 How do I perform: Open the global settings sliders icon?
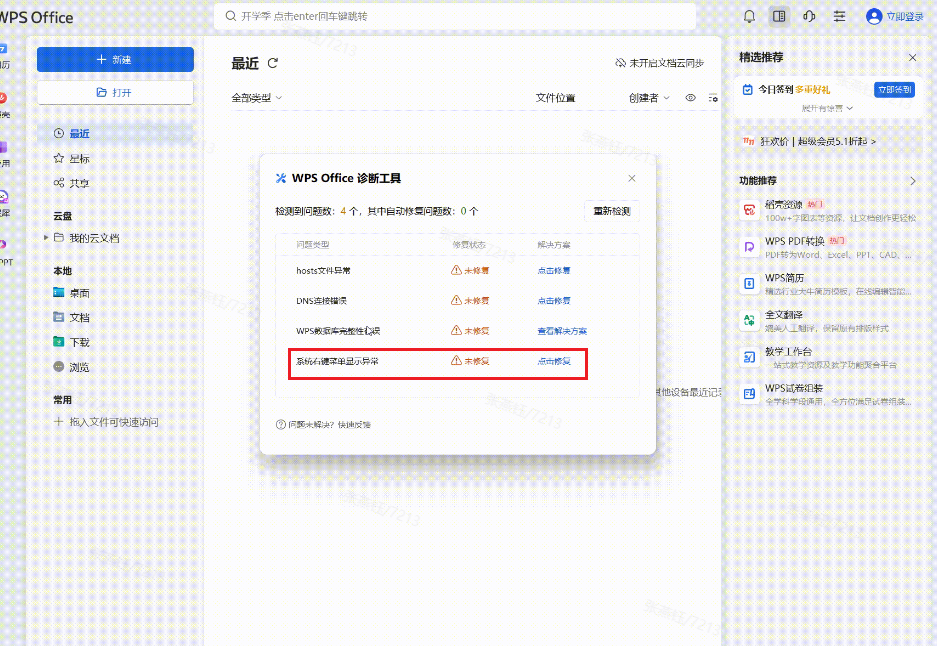pyautogui.click(x=840, y=16)
